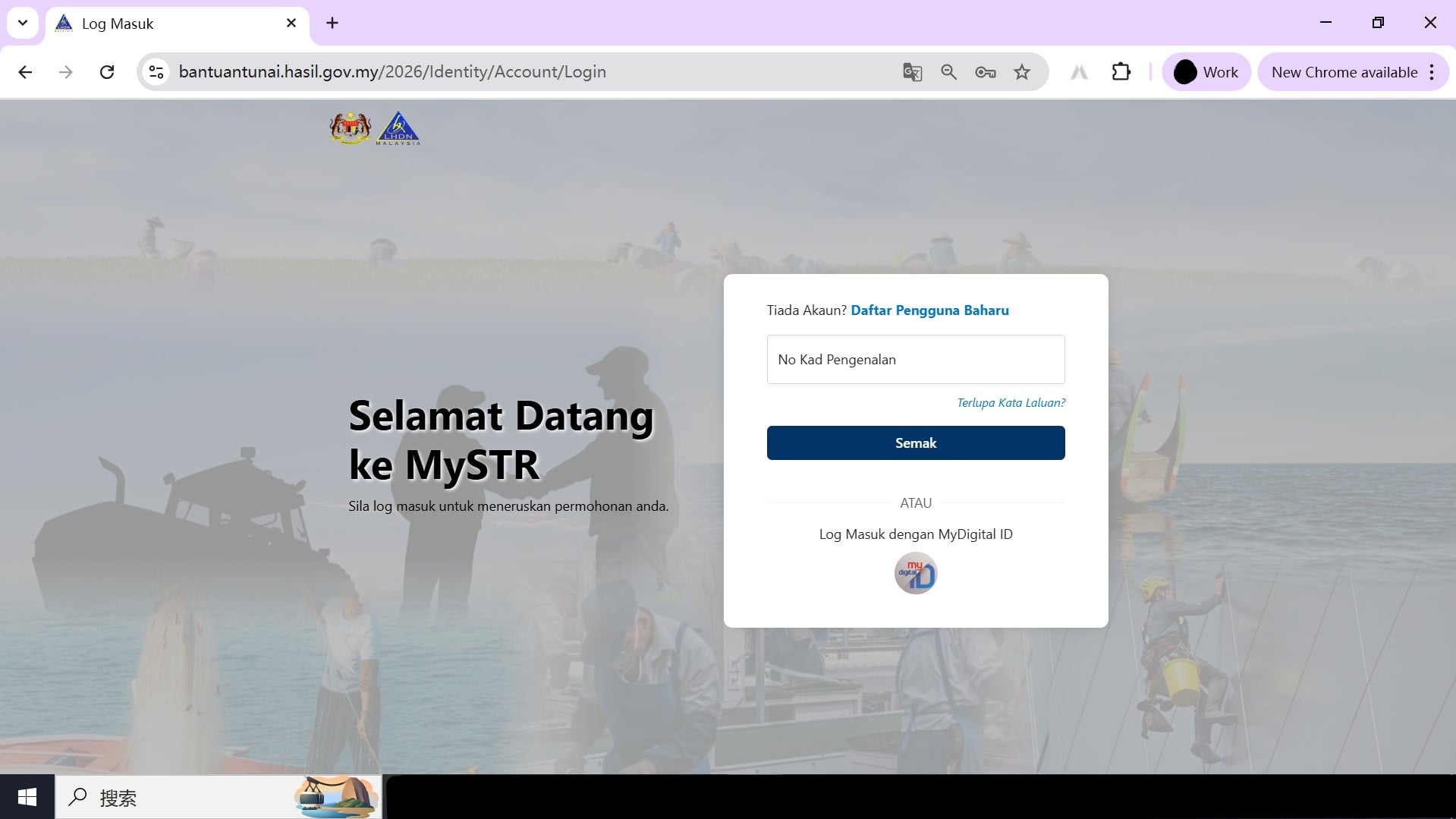Select the Log Masuk tab
Image resolution: width=1456 pixels, height=819 pixels.
pyautogui.click(x=178, y=24)
